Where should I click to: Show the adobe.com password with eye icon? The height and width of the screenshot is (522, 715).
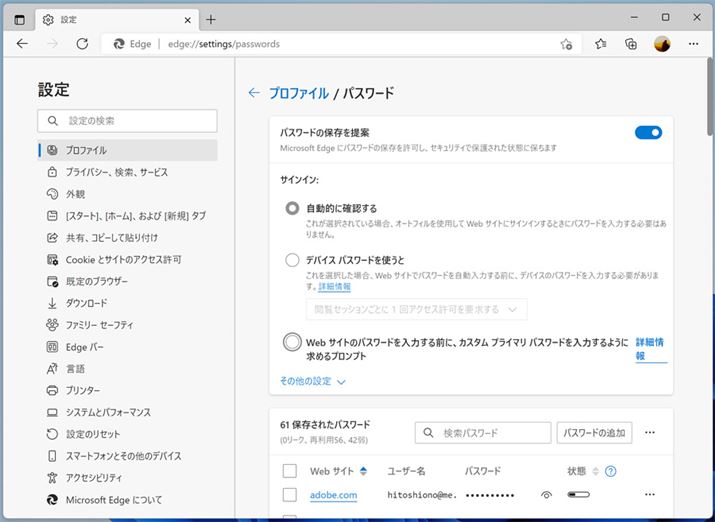(546, 495)
